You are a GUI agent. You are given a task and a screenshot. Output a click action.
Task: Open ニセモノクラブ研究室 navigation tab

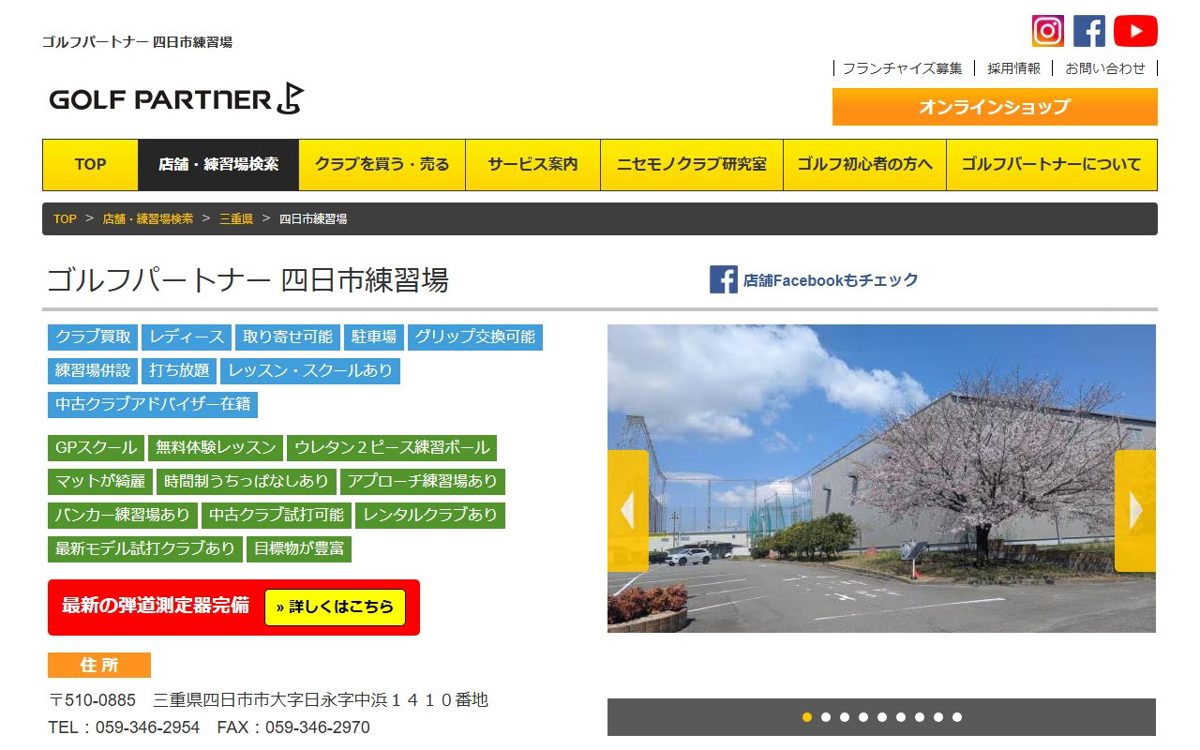click(692, 165)
